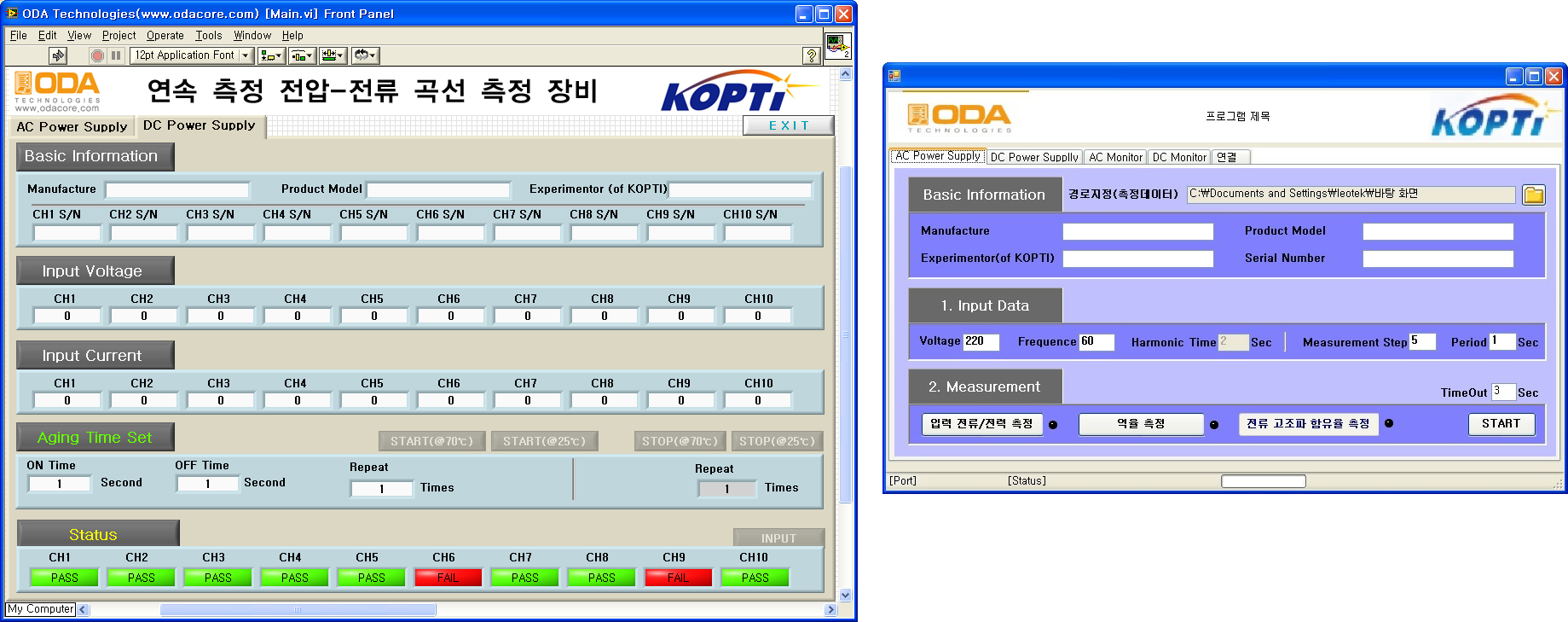Image resolution: width=1568 pixels, height=622 pixels.
Task: Click the horizontal scrollbar in Front Panel
Action: pos(298,609)
